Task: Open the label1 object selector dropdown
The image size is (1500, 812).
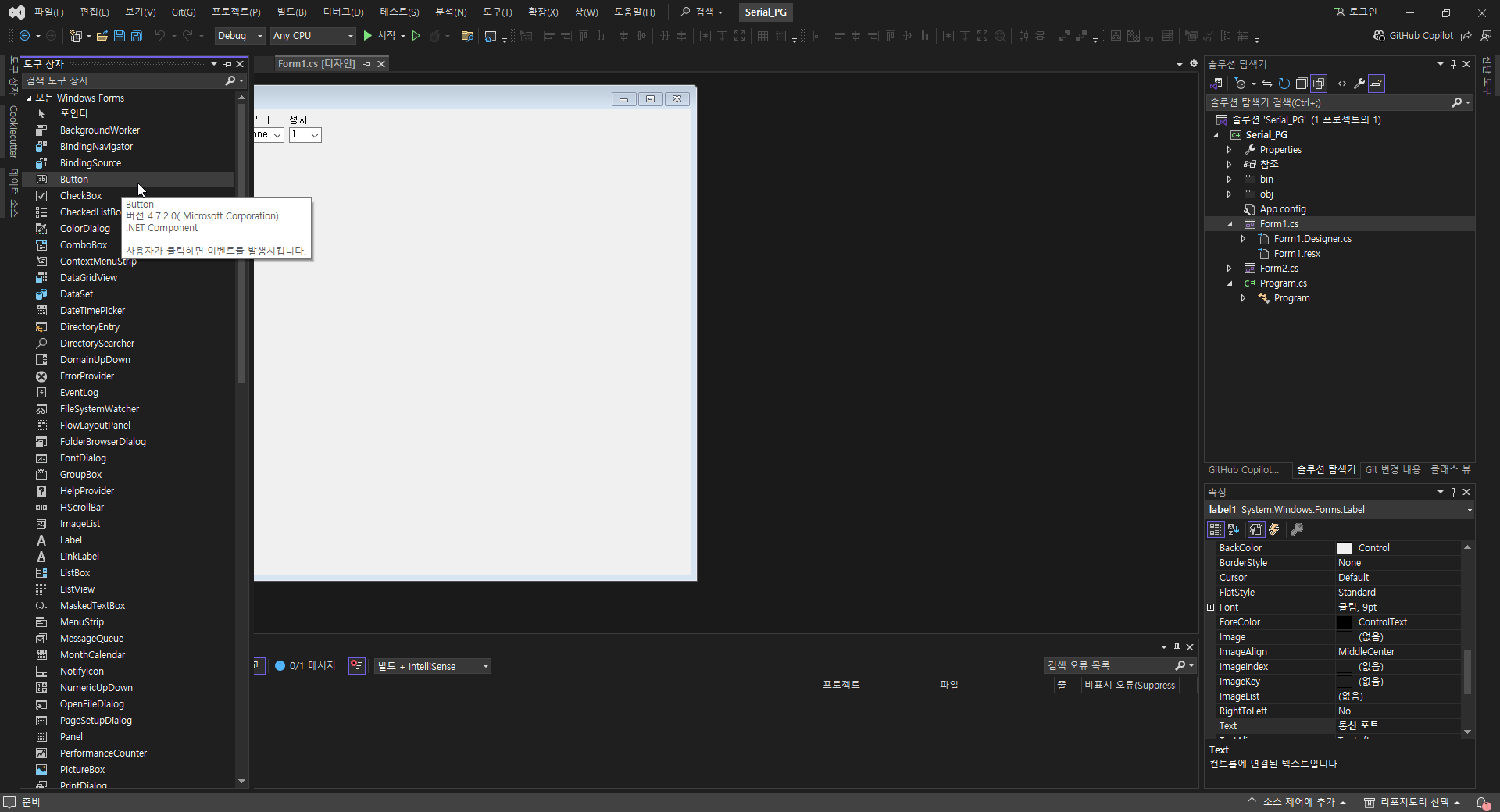Action: coord(1470,510)
